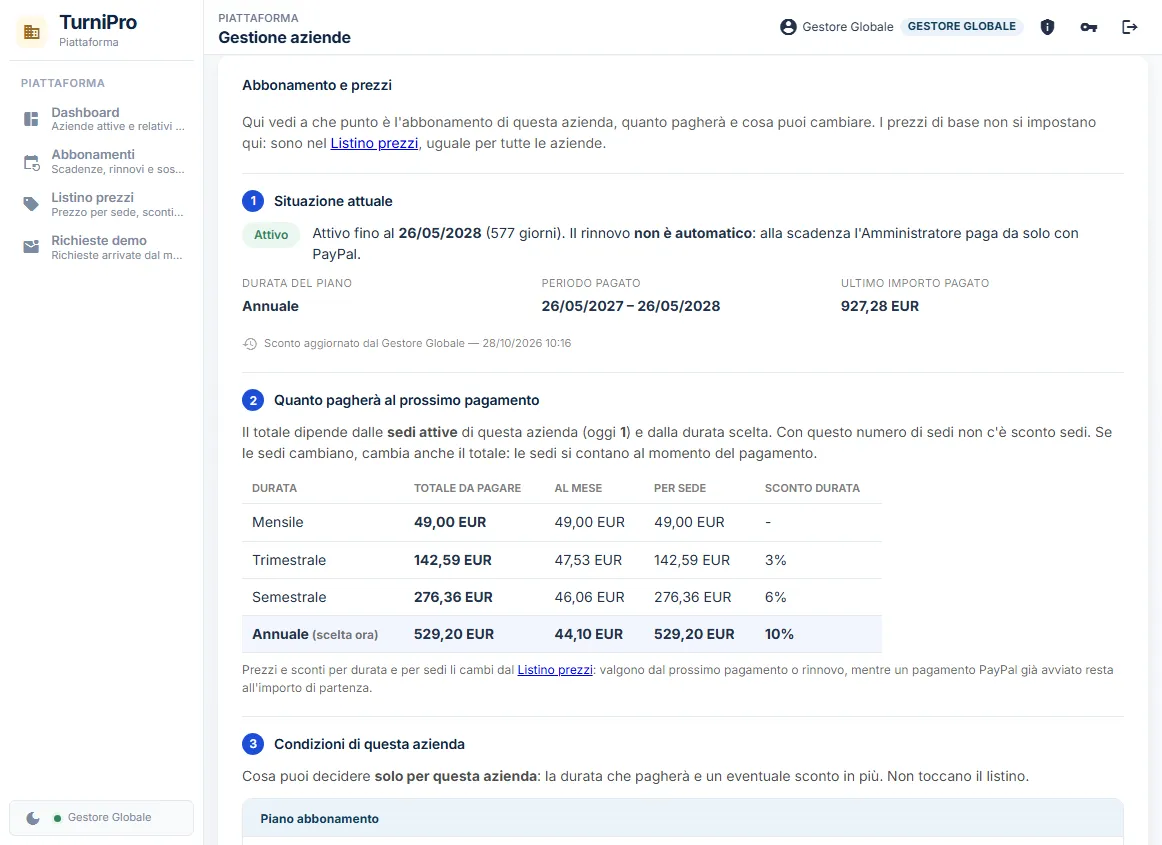Image resolution: width=1162 pixels, height=845 pixels.
Task: Click the SCONTO DURATA column header
Action: [812, 488]
